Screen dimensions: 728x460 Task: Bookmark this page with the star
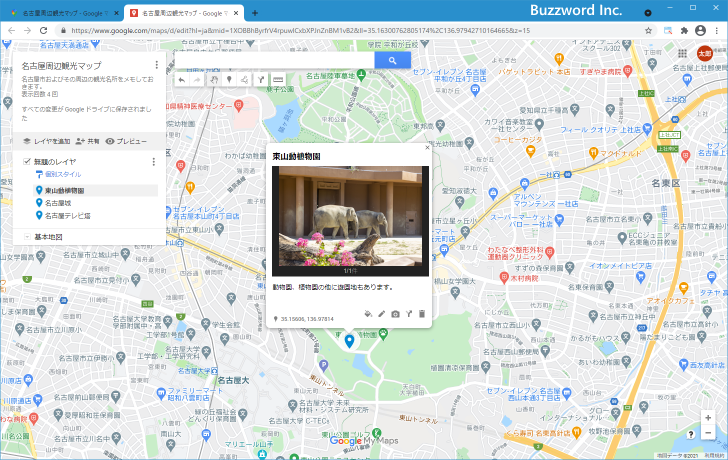tap(649, 31)
